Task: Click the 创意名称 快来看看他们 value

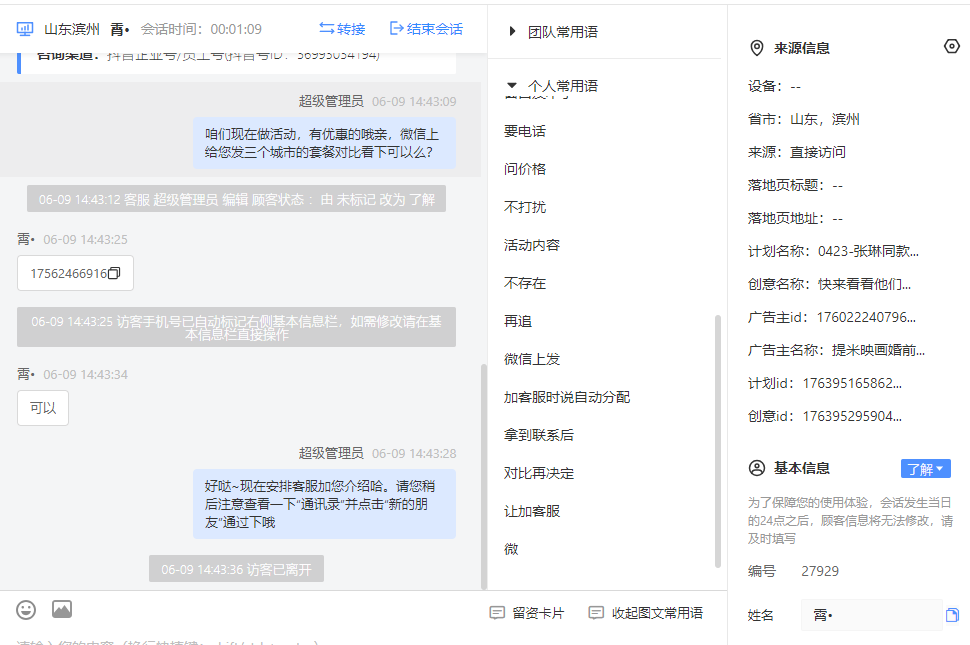Action: [864, 284]
